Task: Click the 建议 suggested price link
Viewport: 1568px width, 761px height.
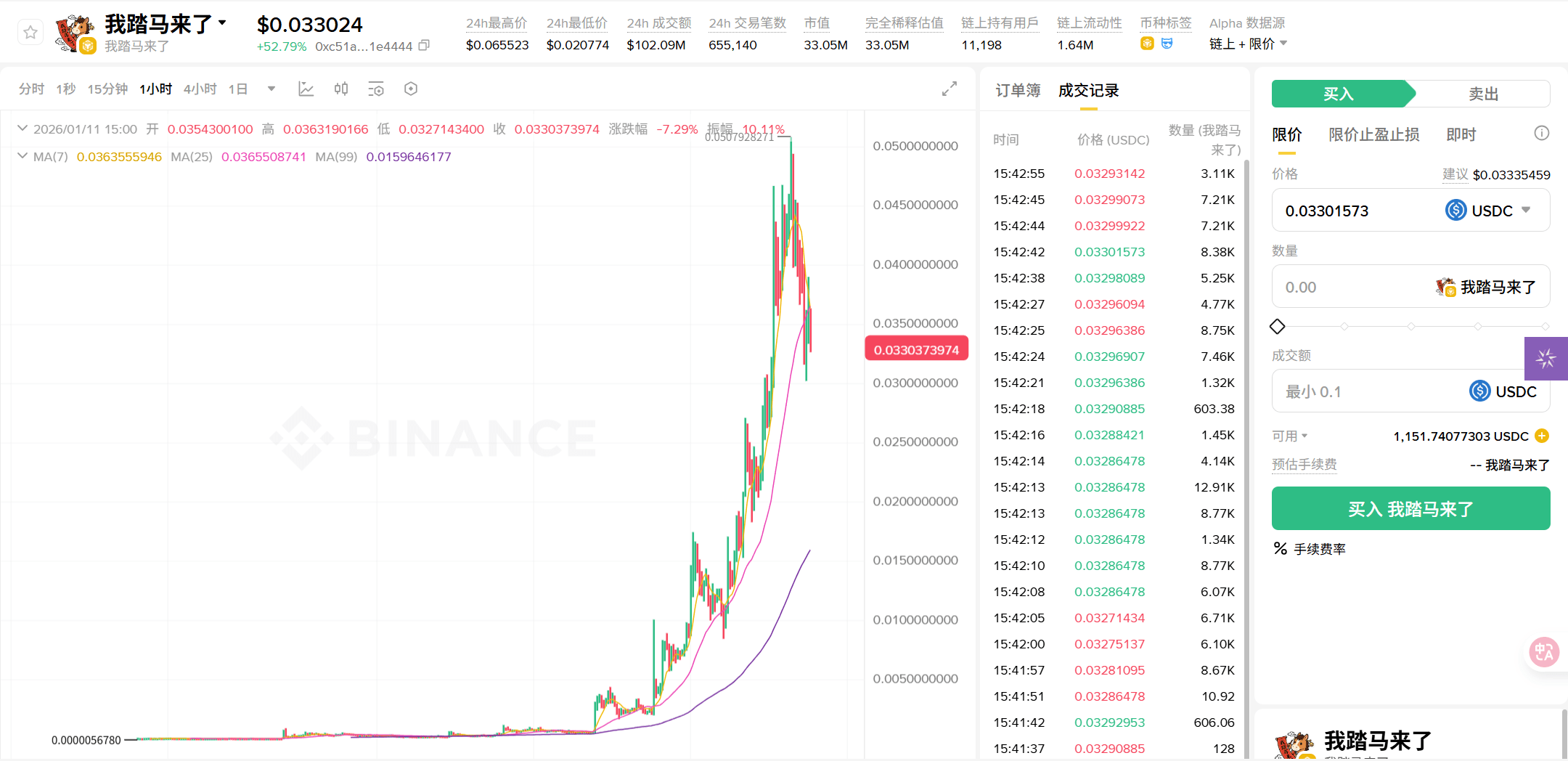Action: tap(1455, 174)
